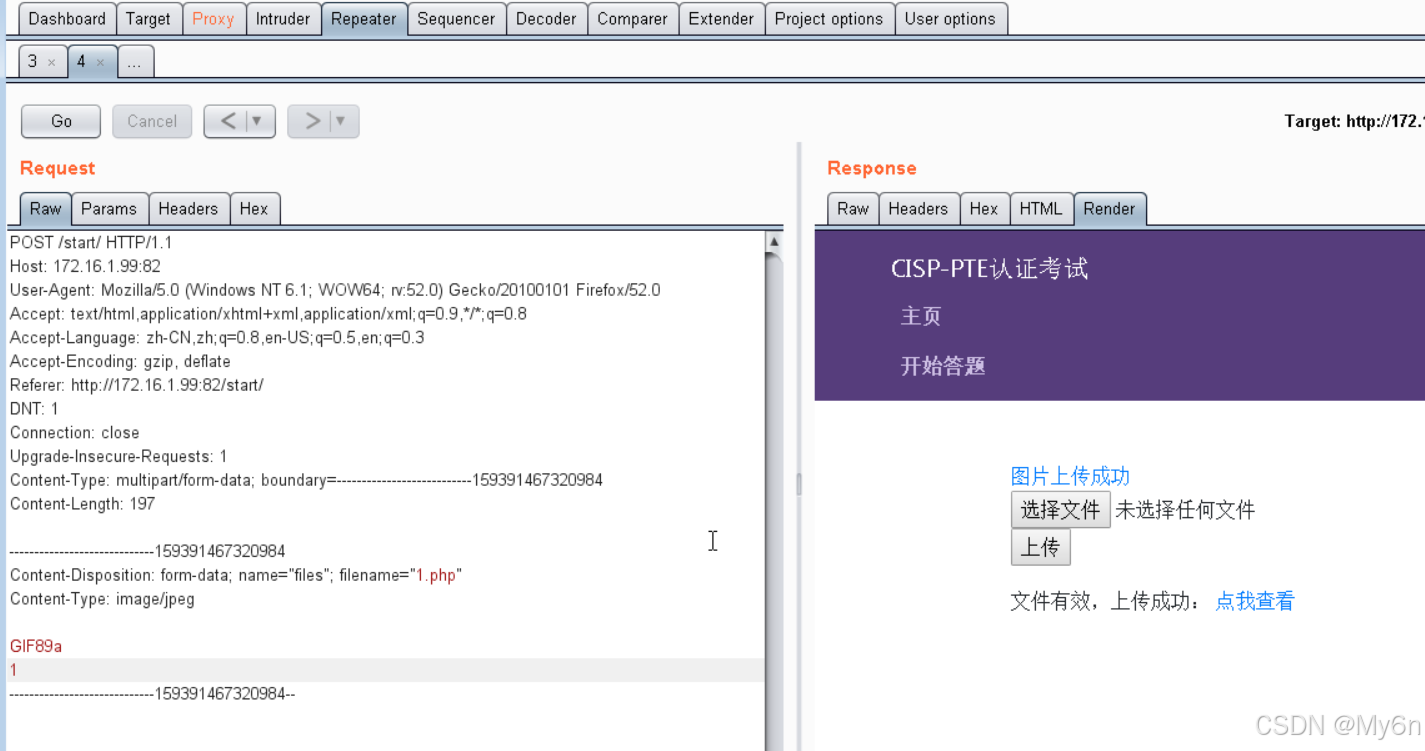Switch to the Response Hex tab
The height and width of the screenshot is (751, 1425).
(984, 209)
